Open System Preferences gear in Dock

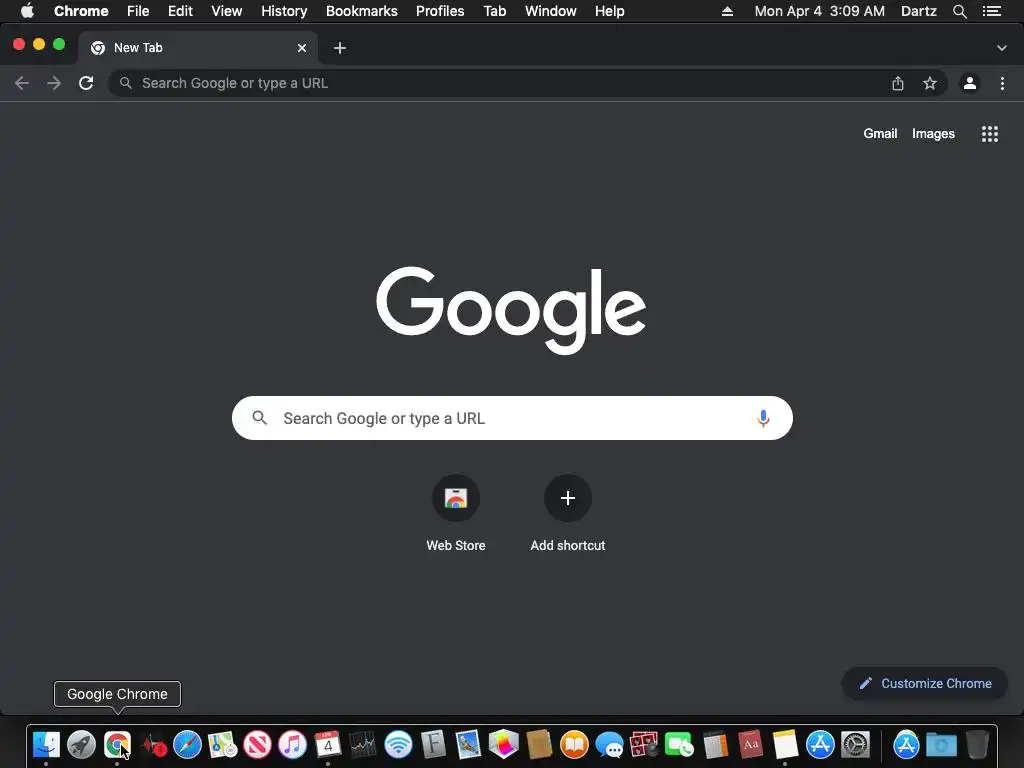click(856, 744)
